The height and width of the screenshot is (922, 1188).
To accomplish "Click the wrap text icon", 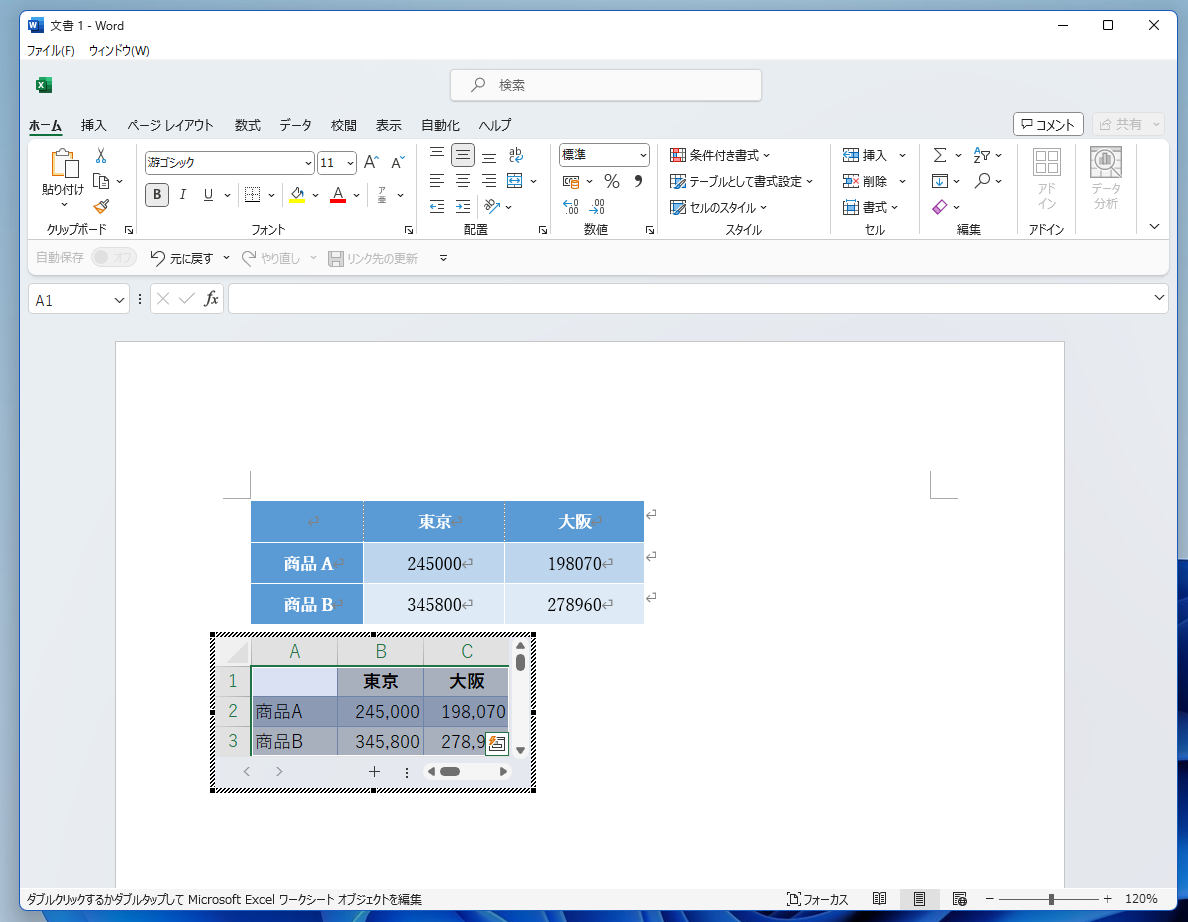I will tap(516, 155).
